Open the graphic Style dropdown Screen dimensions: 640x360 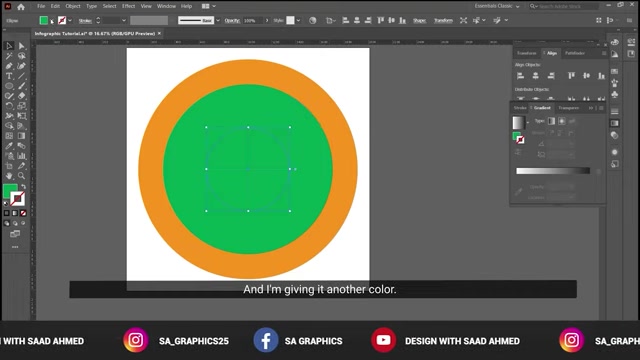click(298, 20)
